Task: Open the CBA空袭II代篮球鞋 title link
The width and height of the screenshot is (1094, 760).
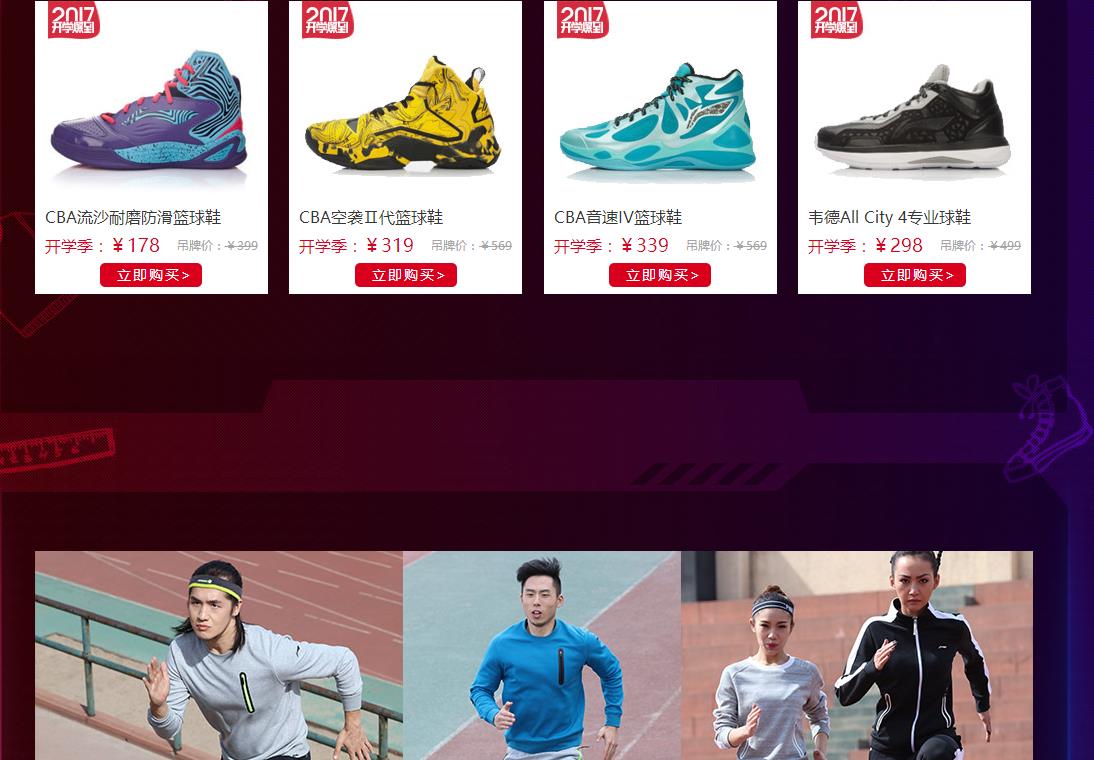Action: (x=371, y=218)
